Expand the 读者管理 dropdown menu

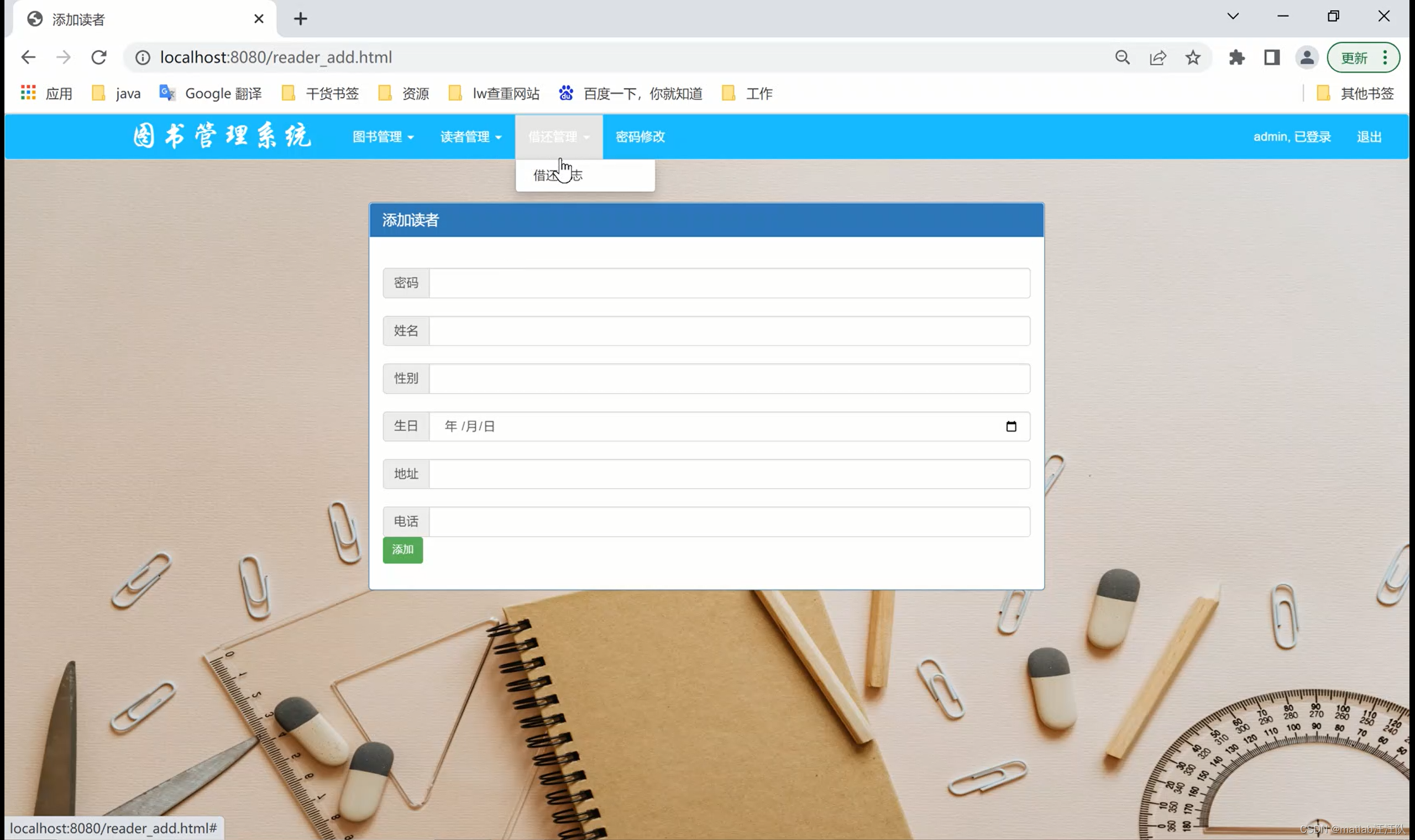click(x=470, y=136)
